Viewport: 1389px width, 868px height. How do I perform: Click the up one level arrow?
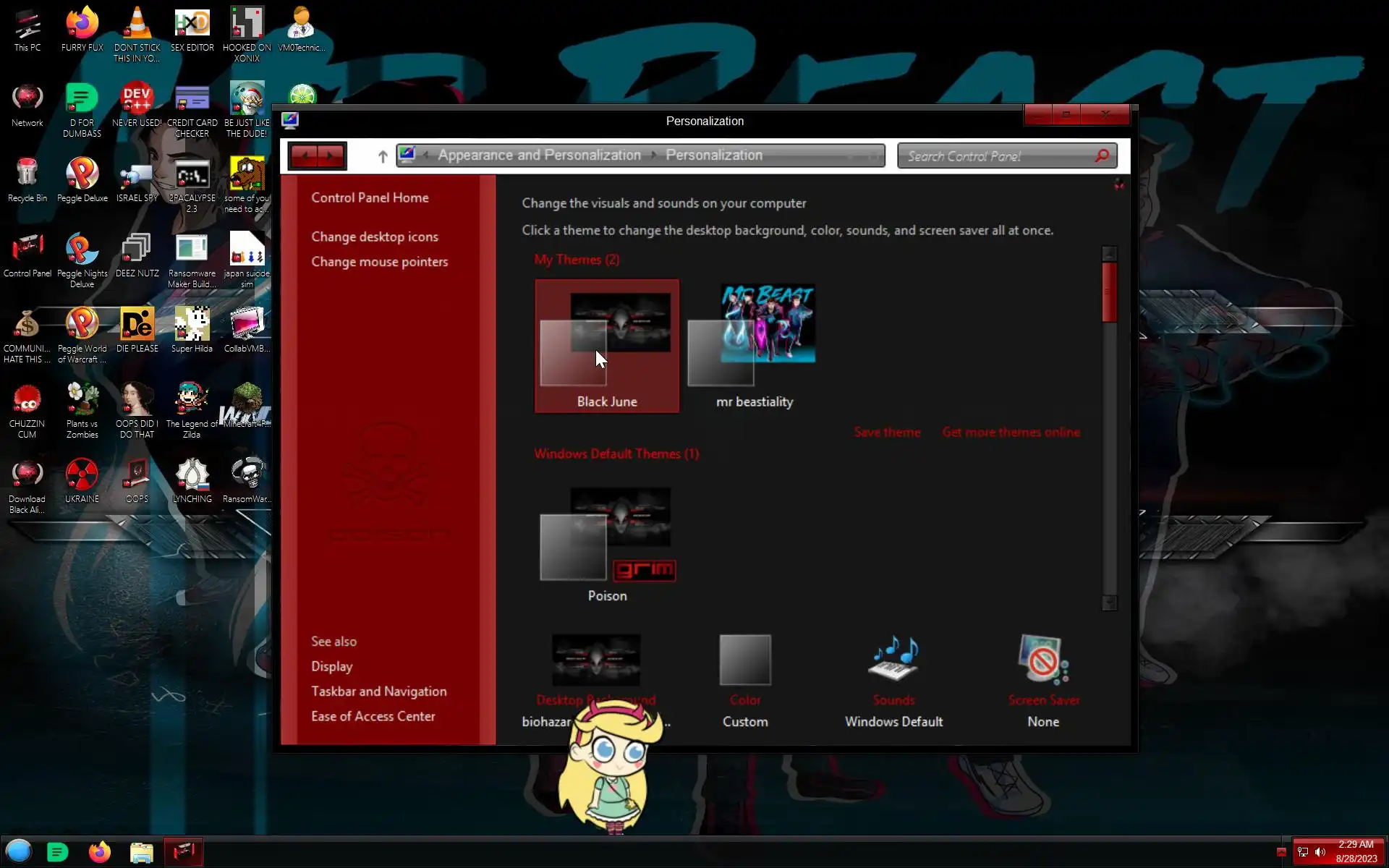point(383,156)
